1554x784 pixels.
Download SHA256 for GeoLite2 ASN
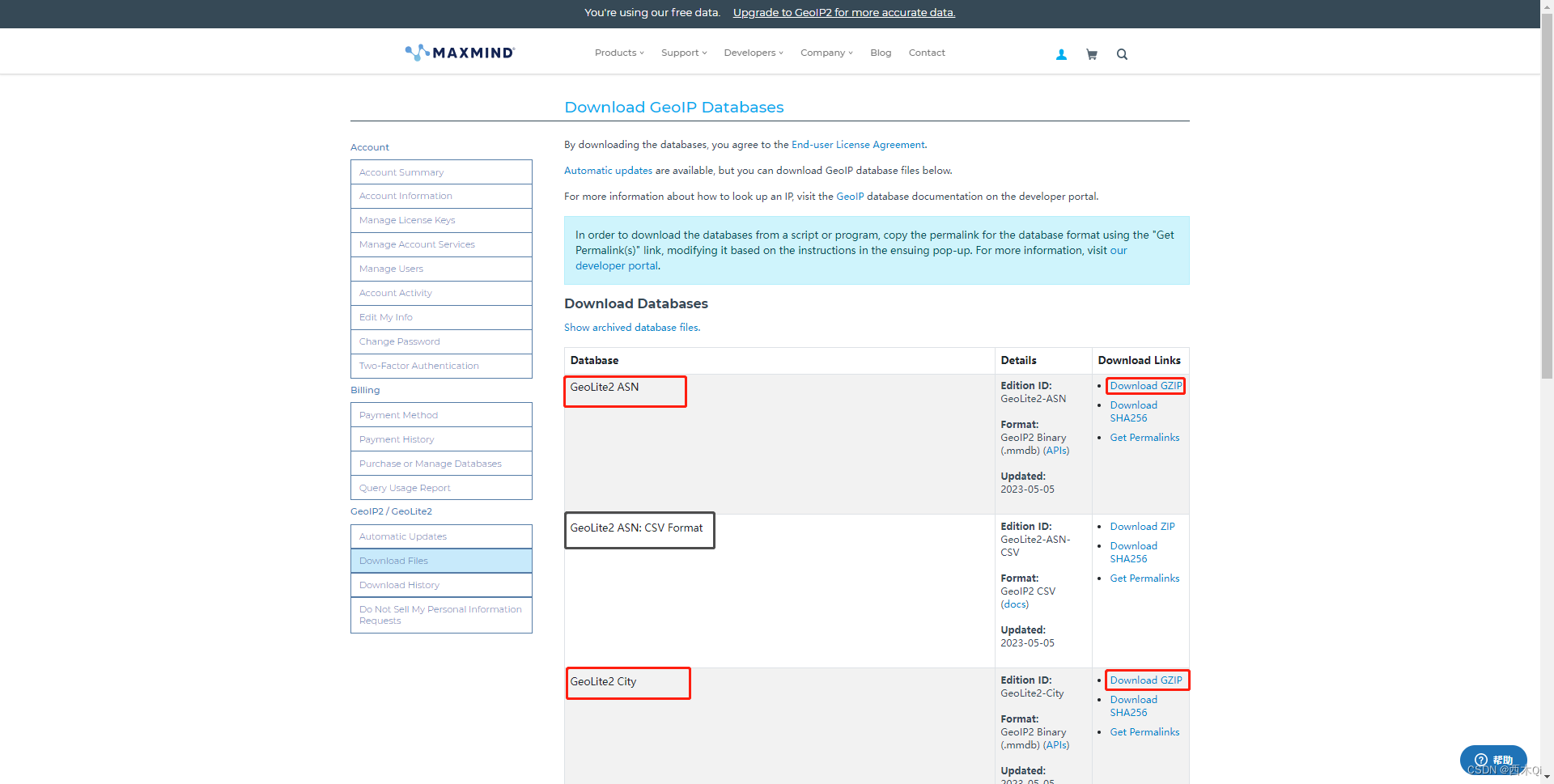(x=1133, y=412)
